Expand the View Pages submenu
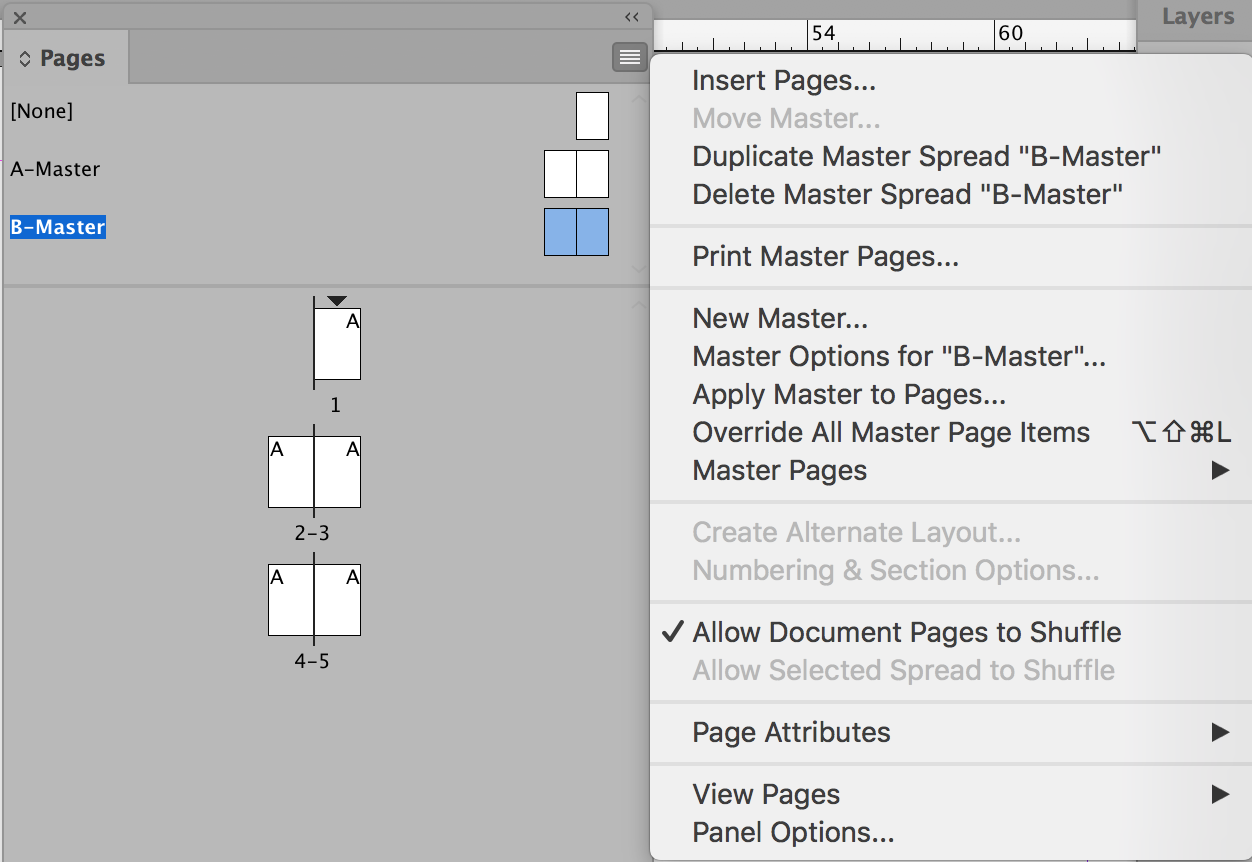1252x862 pixels. pos(766,794)
